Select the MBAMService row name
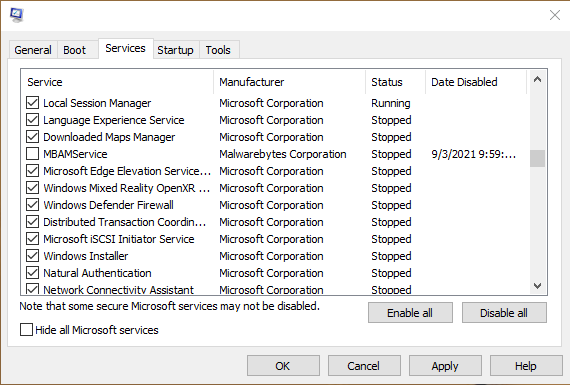Screen dimensions: 570x385 click(x=75, y=154)
